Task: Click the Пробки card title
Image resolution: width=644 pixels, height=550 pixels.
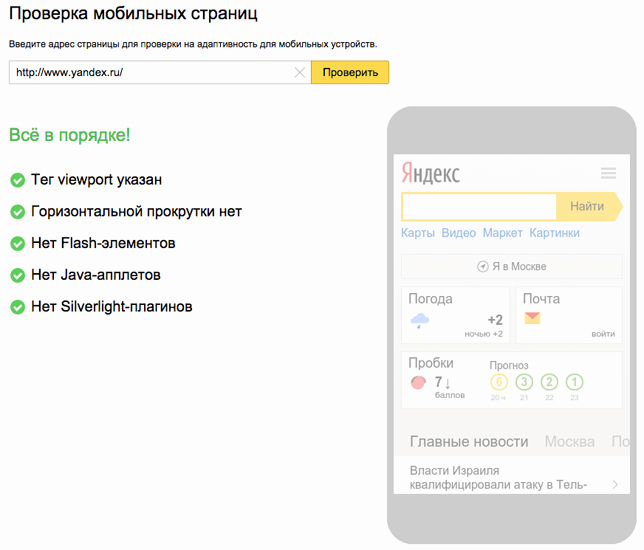Action: coord(431,363)
